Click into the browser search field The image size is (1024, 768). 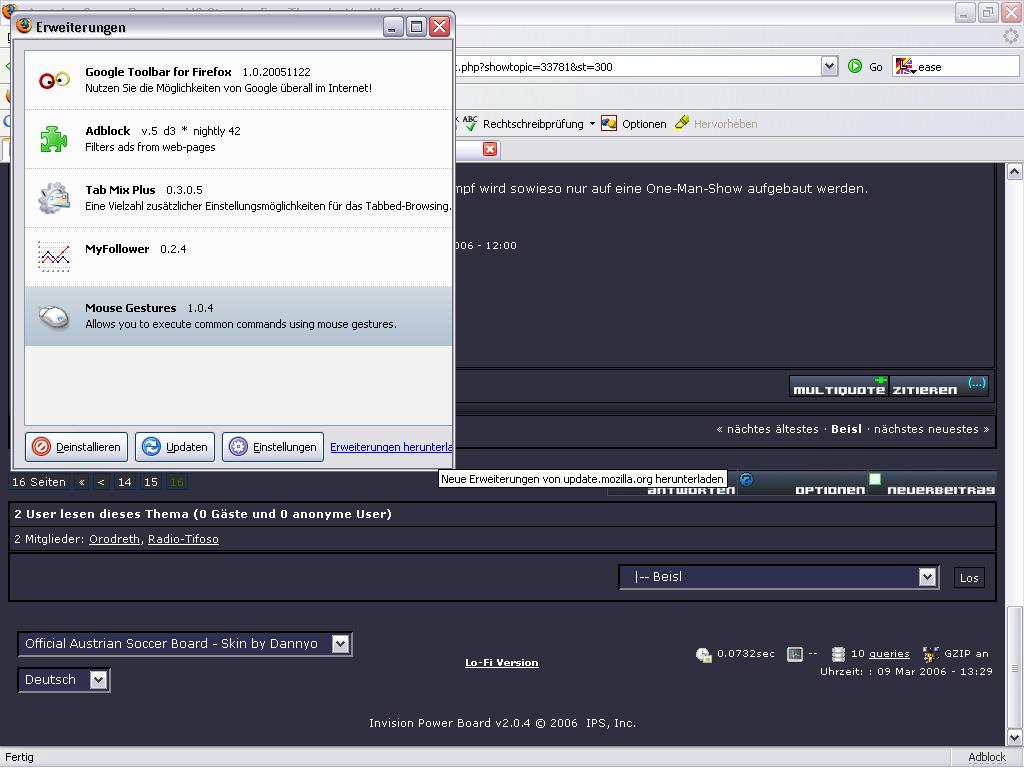967,67
